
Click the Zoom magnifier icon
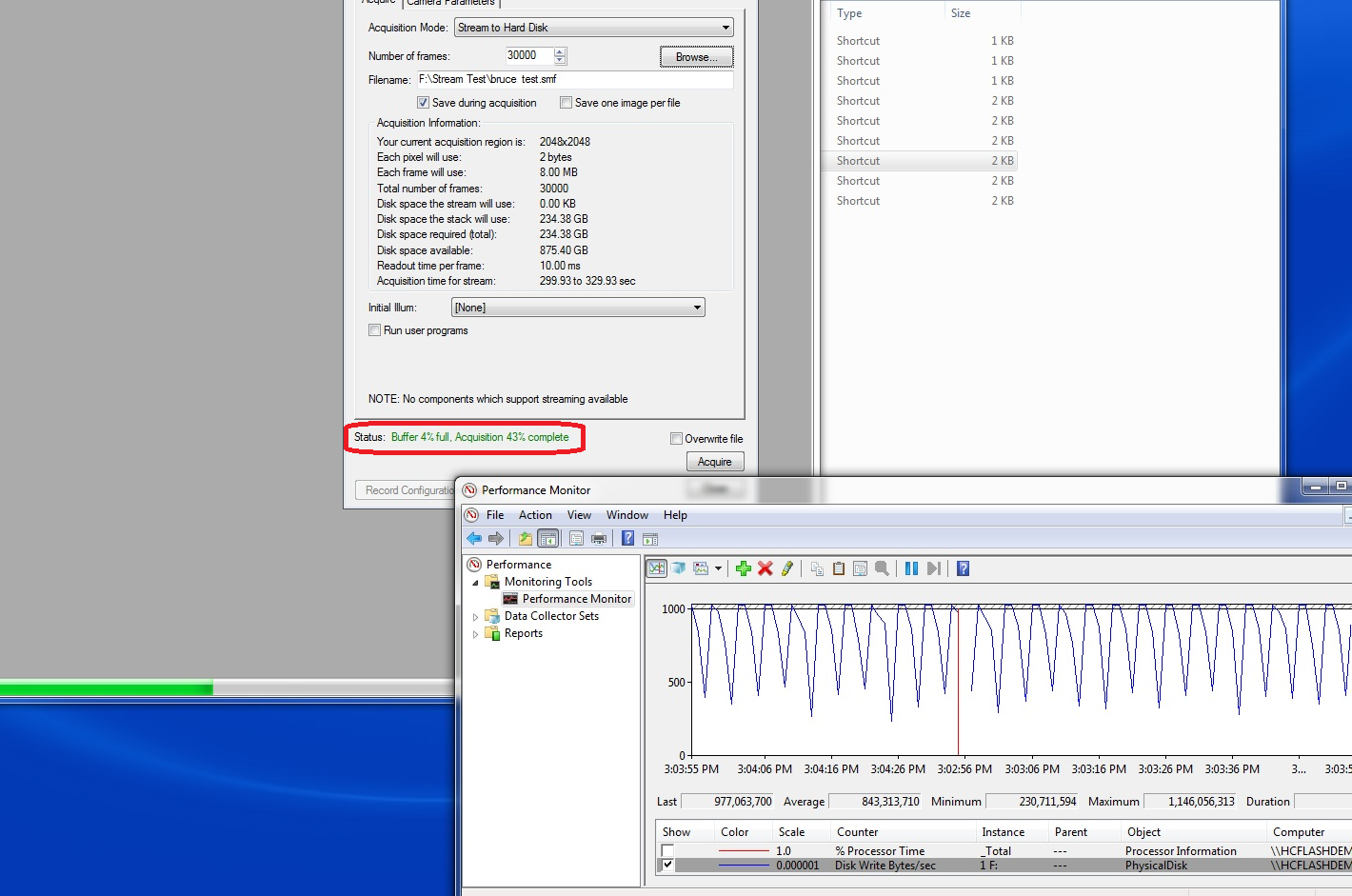click(883, 568)
